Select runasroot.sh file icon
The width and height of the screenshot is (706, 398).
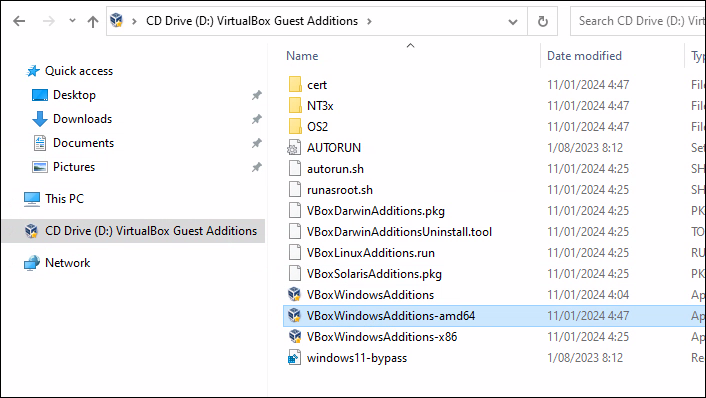294,190
